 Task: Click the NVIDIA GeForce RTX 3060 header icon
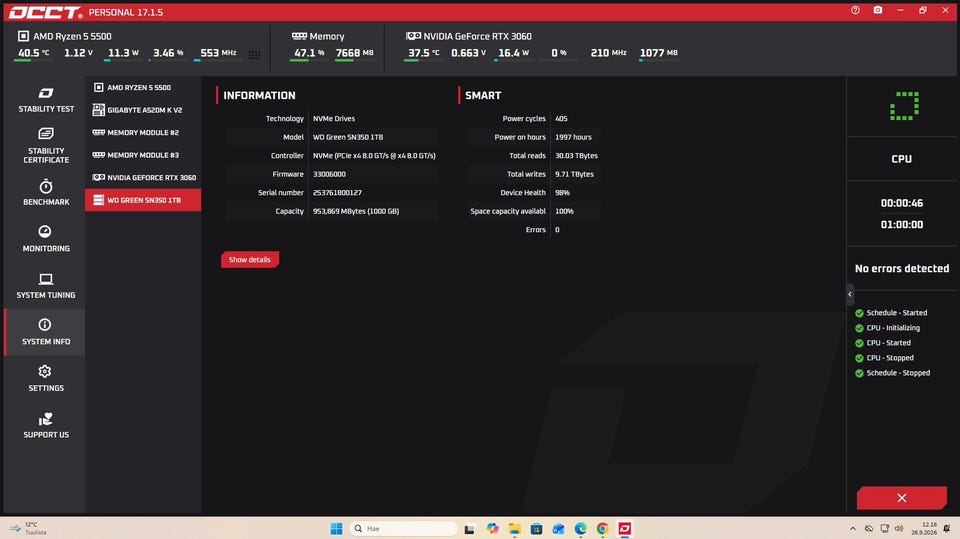pyautogui.click(x=413, y=36)
